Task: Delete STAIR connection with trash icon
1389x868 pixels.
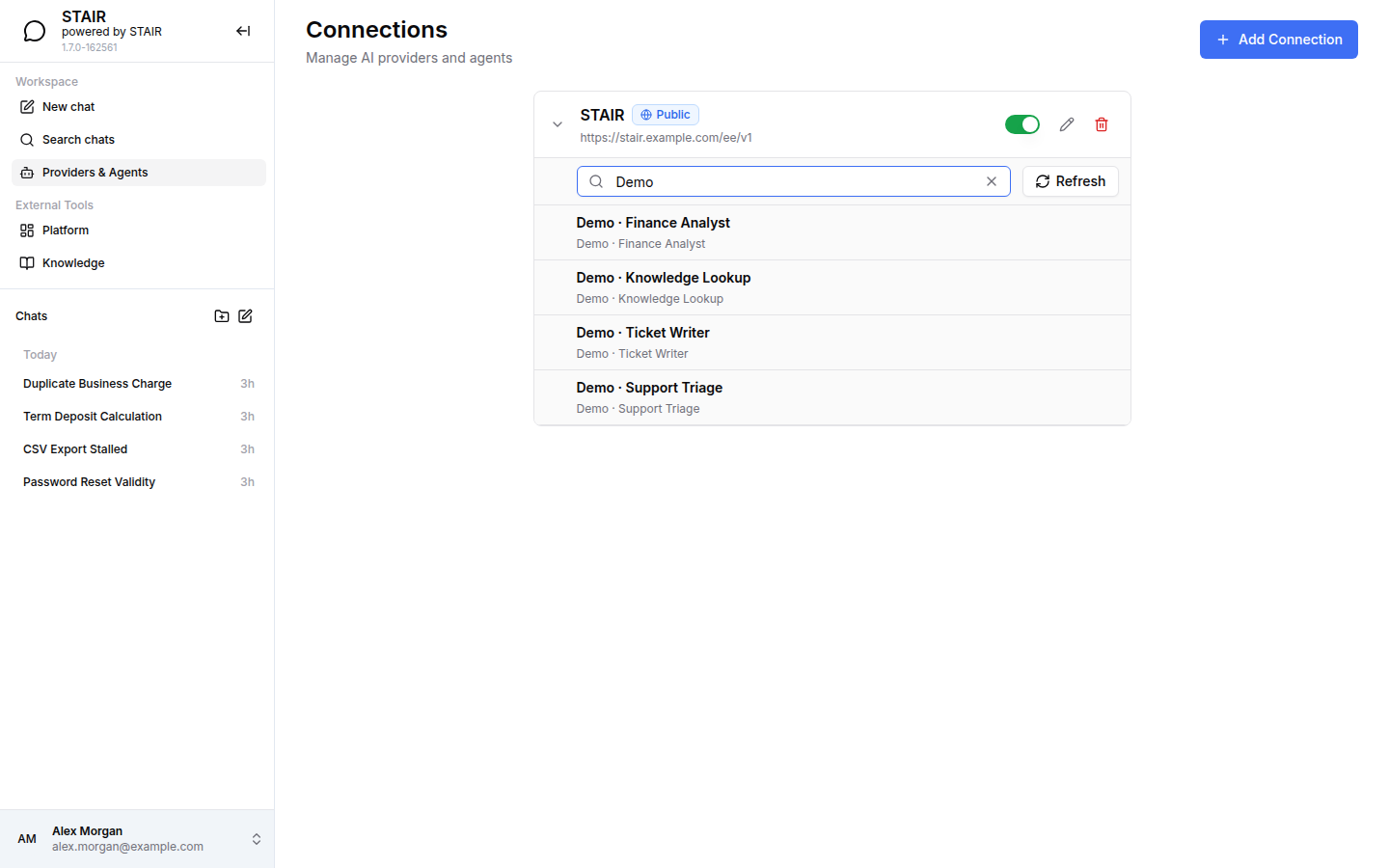Action: pos(1102,124)
